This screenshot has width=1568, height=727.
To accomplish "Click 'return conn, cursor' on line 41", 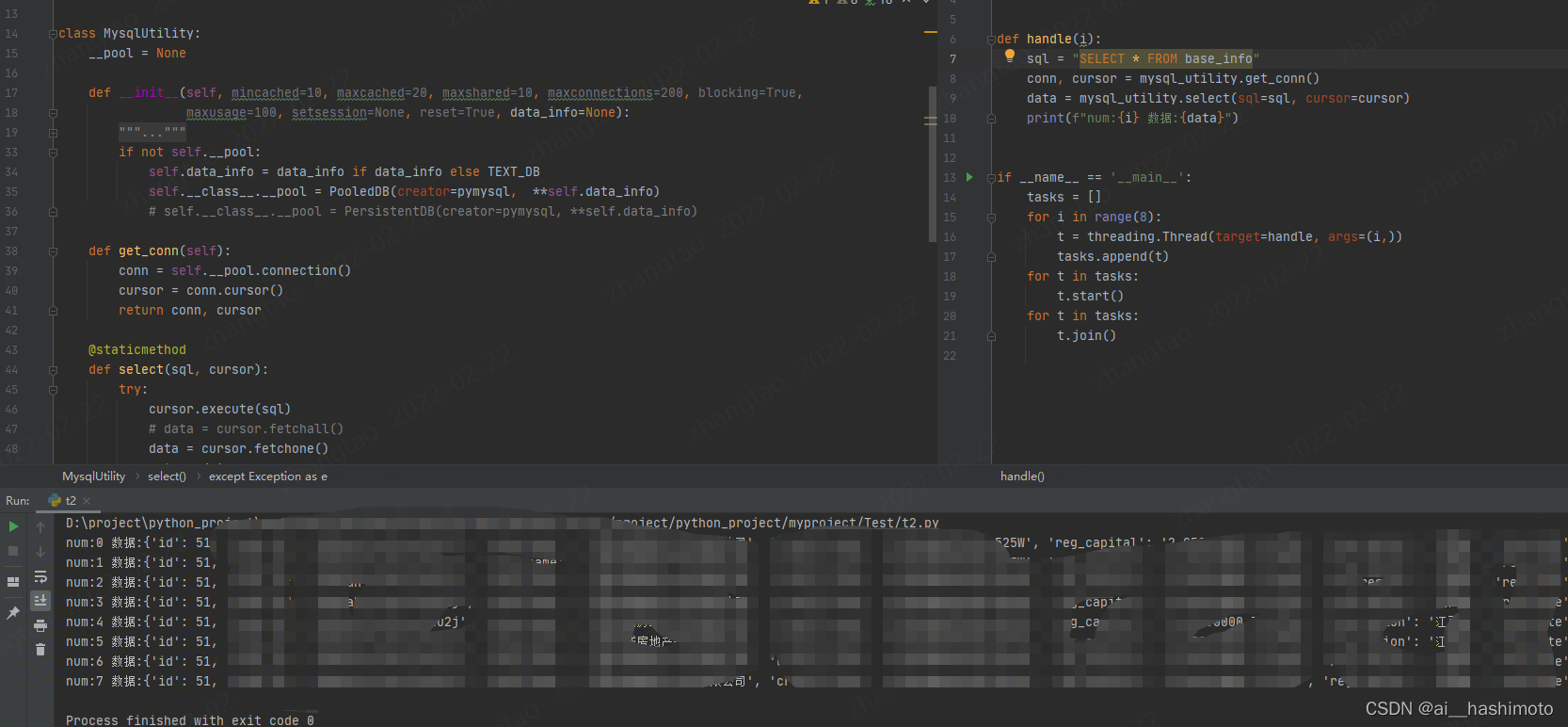I will point(190,311).
